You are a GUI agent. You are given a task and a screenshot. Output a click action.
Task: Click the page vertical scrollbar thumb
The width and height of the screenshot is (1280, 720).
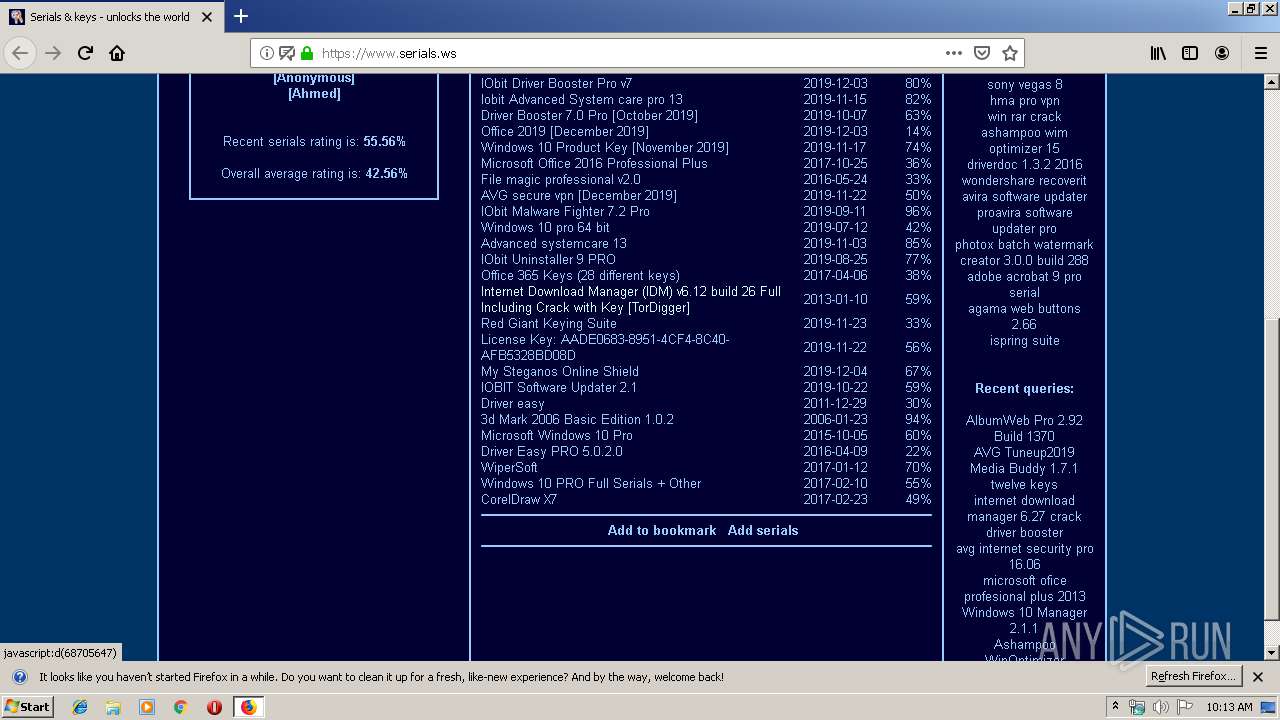point(1272,467)
